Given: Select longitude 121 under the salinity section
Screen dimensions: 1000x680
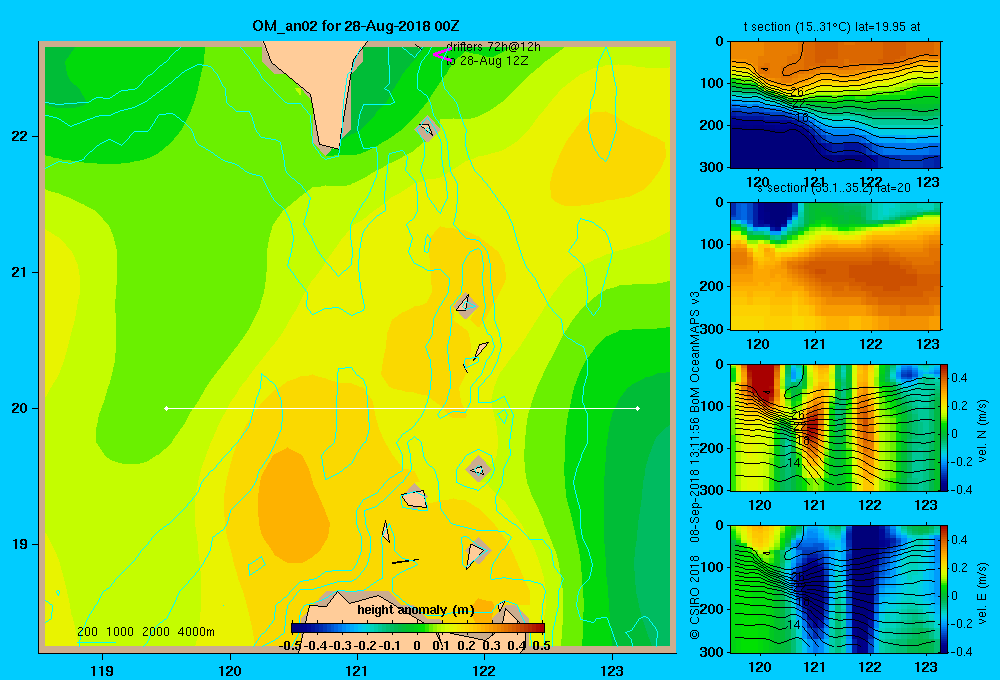Looking at the screenshot, I should 814,344.
